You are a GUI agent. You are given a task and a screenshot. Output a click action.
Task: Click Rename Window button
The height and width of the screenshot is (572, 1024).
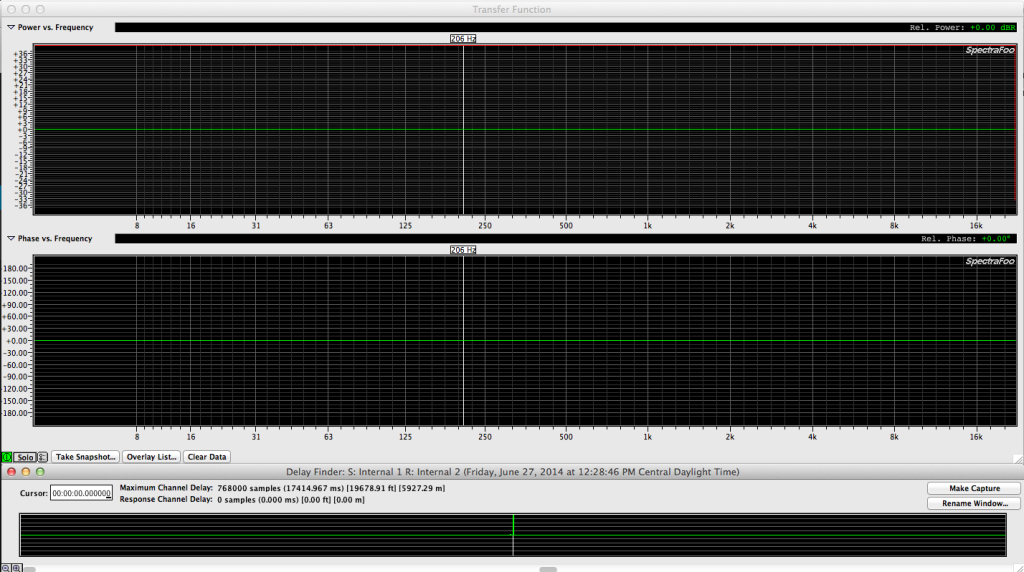(x=972, y=503)
